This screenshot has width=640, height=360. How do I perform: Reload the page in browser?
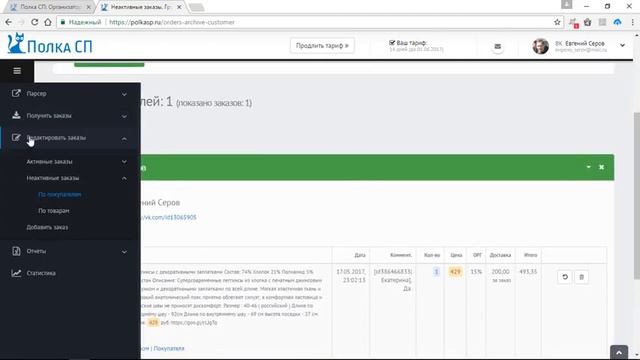[x=34, y=22]
